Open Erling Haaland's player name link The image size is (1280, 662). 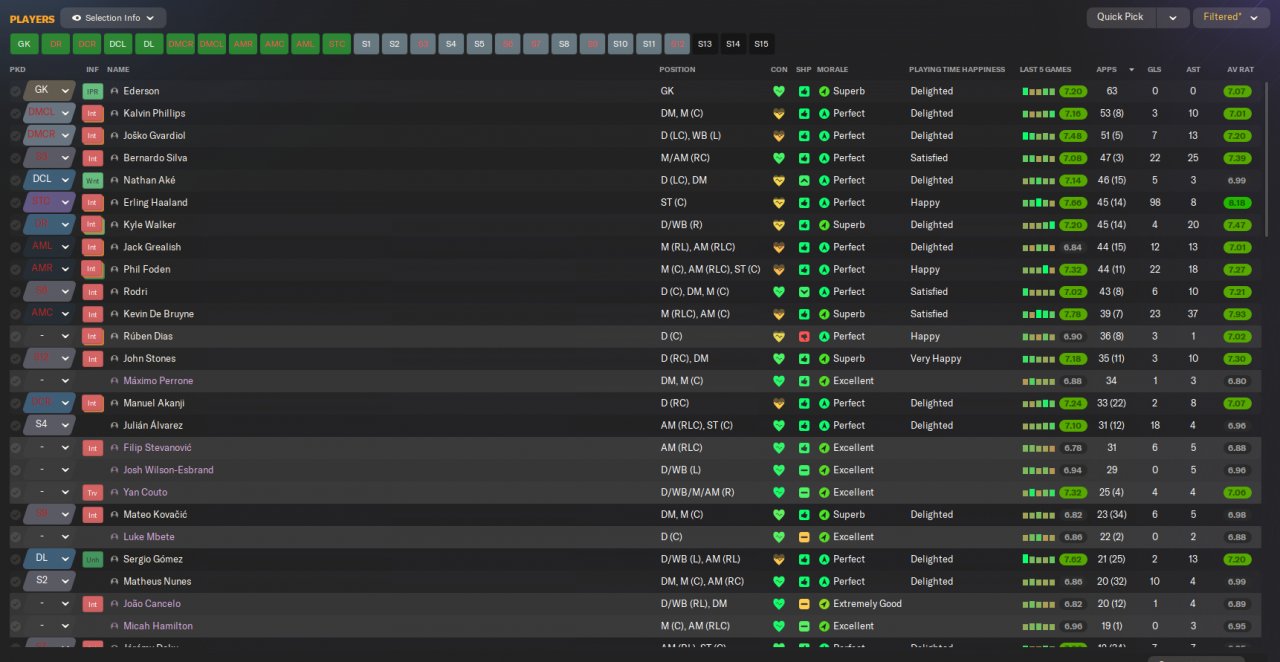[x=155, y=202]
